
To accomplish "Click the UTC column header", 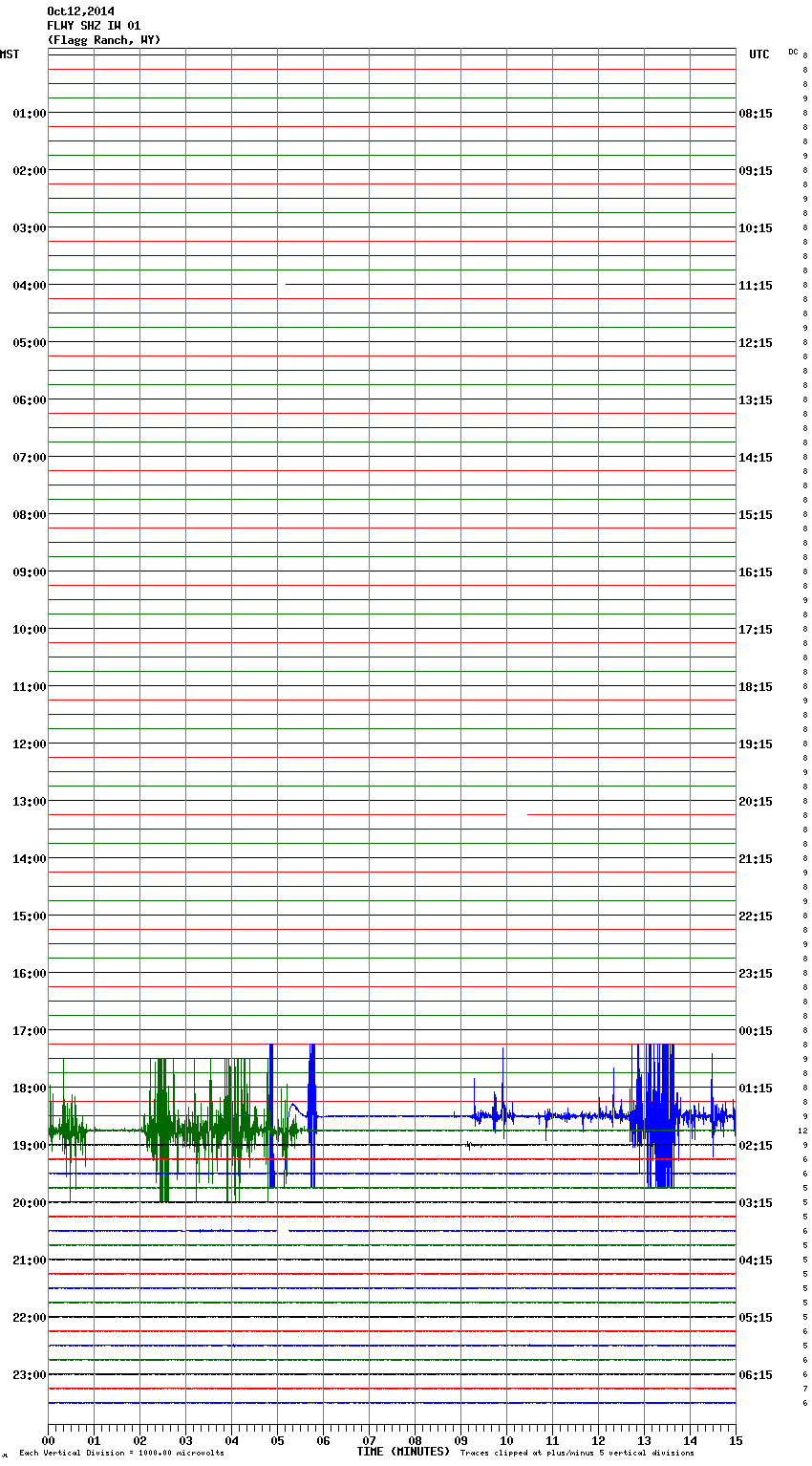I will click(759, 54).
